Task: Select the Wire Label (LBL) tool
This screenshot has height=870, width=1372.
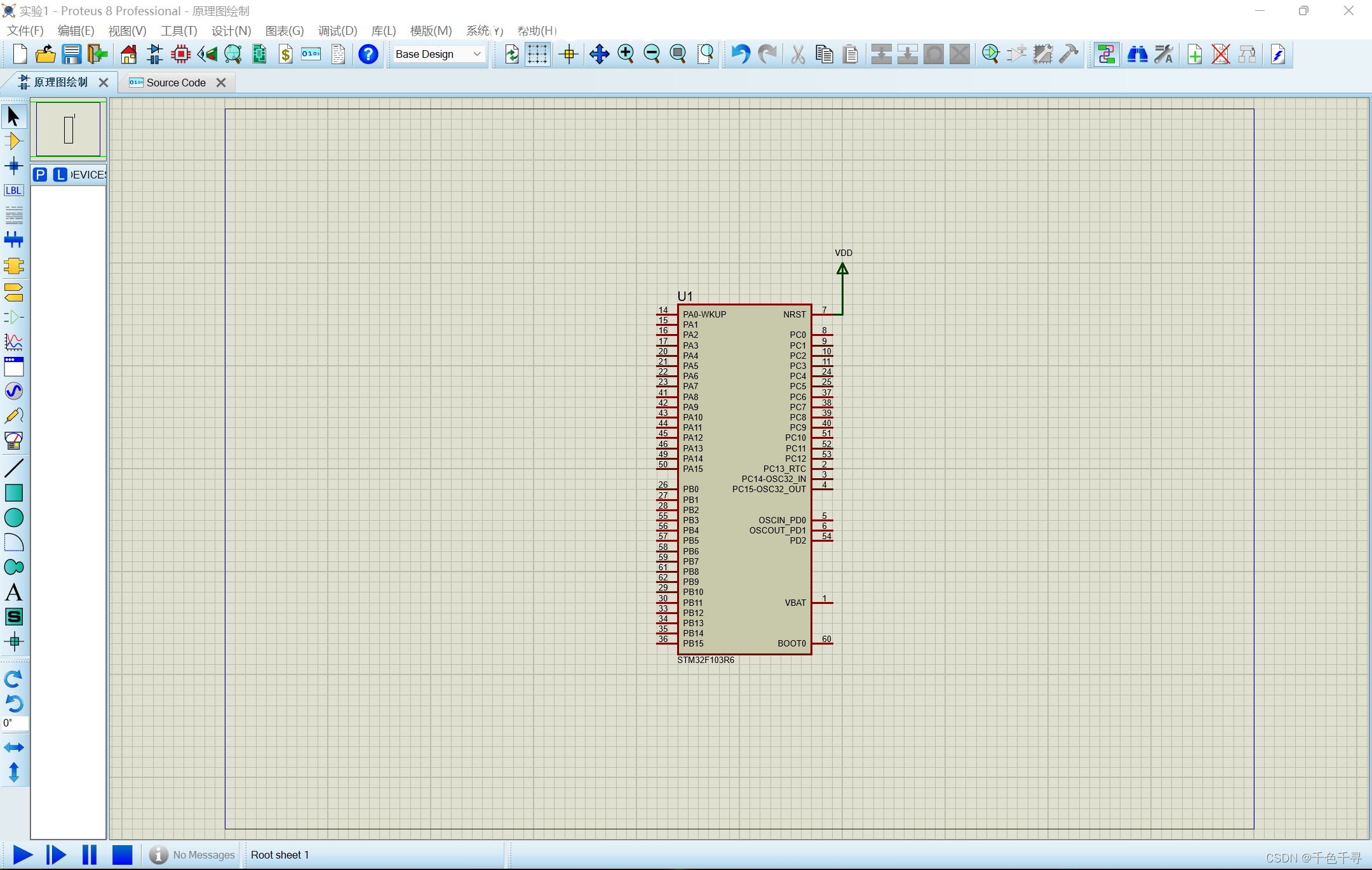Action: click(x=13, y=191)
